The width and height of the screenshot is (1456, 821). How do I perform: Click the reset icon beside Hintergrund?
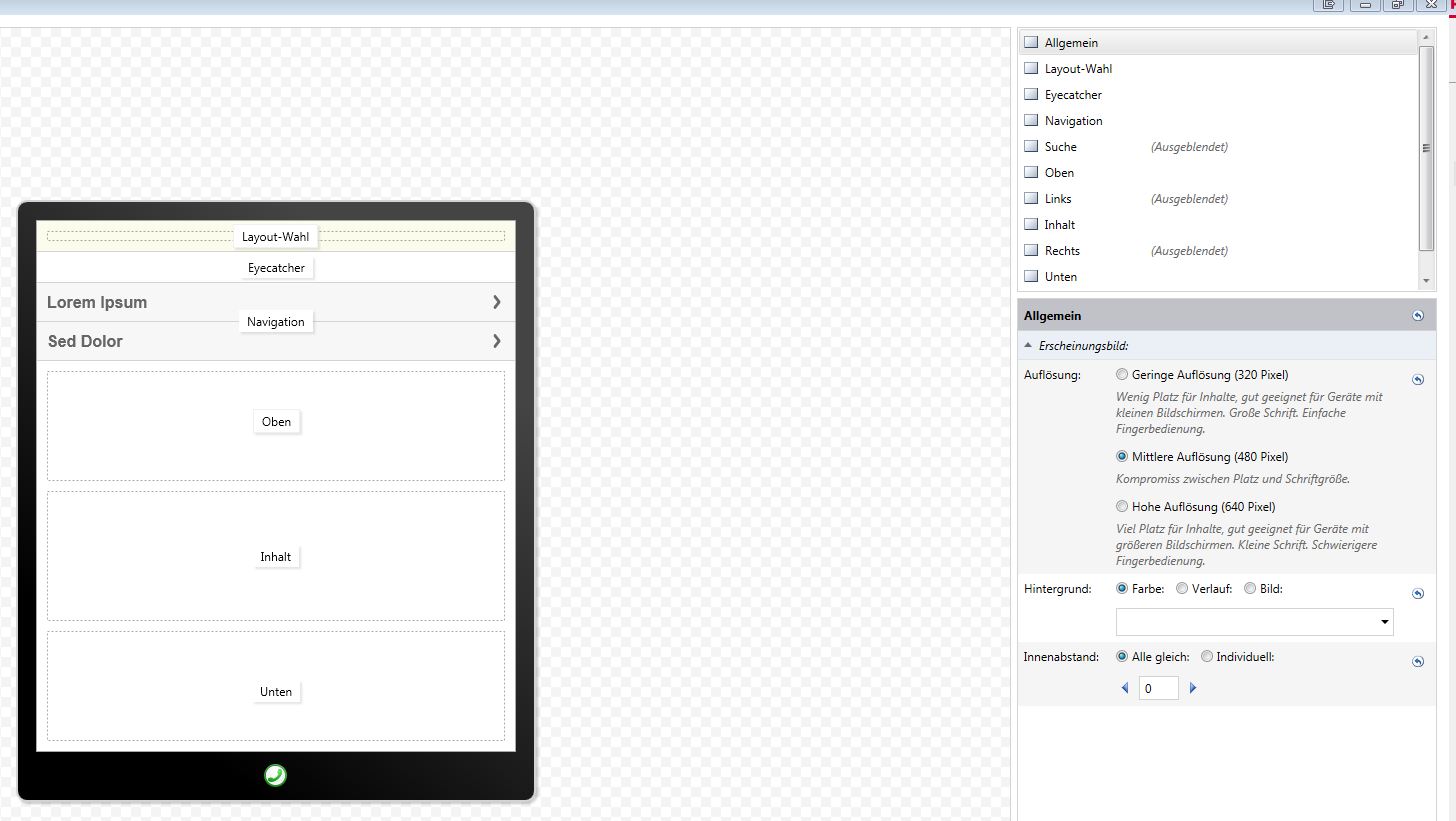tap(1417, 594)
